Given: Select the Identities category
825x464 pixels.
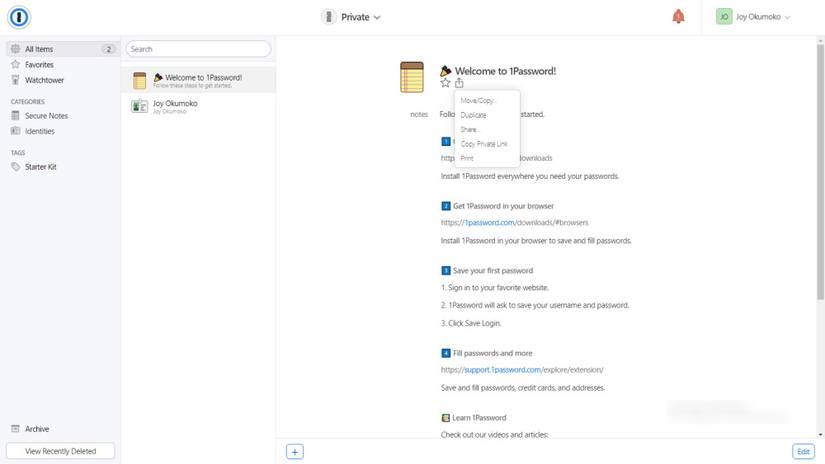Looking at the screenshot, I should click(39, 132).
